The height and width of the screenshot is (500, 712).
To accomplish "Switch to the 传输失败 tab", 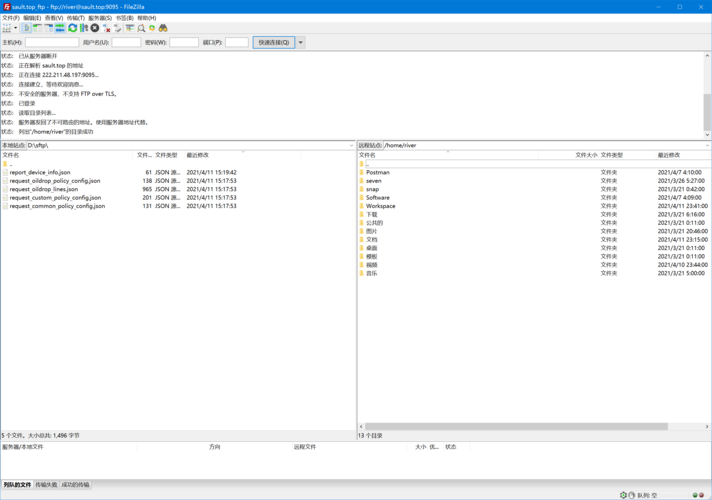I will [x=47, y=485].
